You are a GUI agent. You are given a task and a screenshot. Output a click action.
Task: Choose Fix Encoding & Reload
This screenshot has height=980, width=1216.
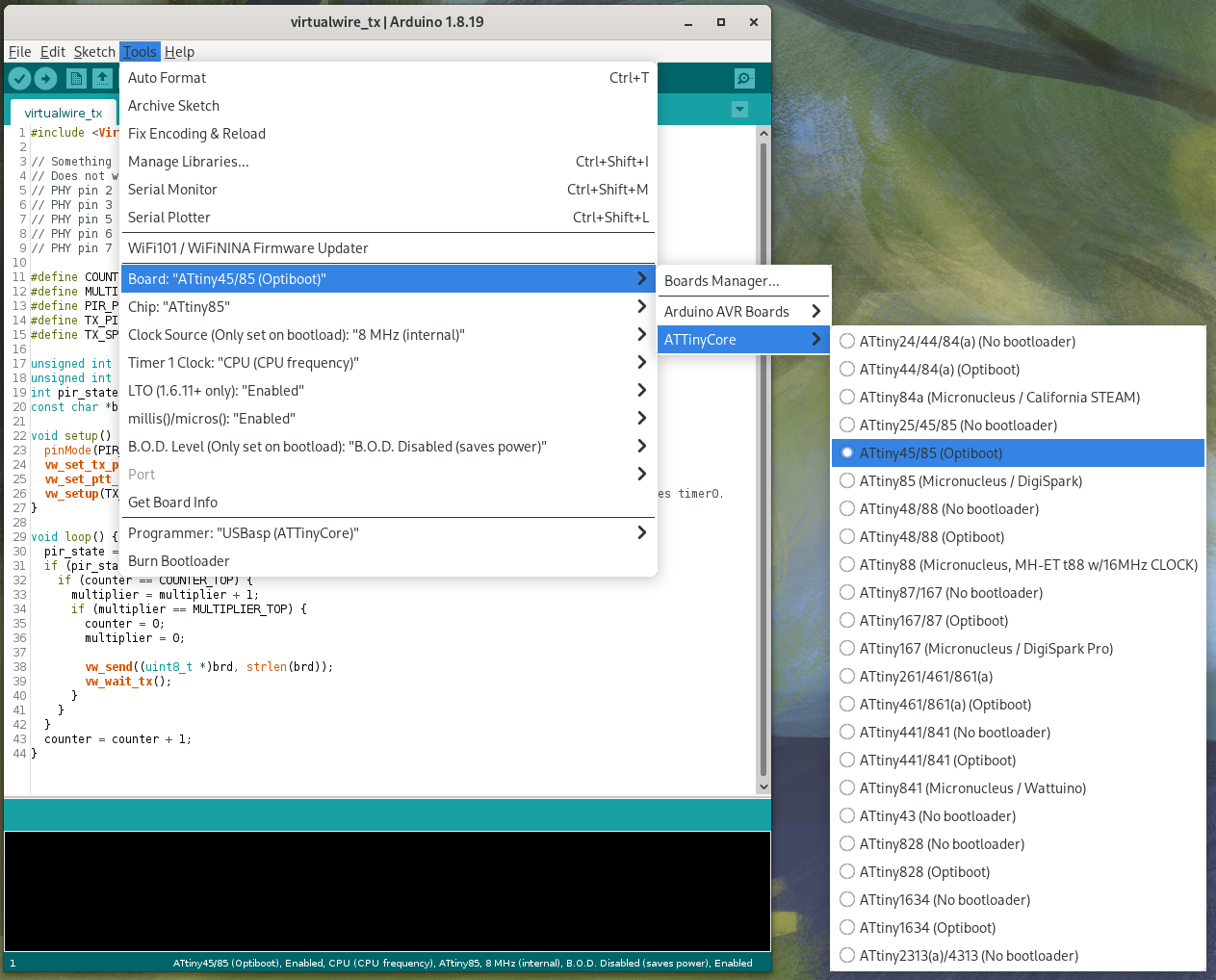coord(388,134)
